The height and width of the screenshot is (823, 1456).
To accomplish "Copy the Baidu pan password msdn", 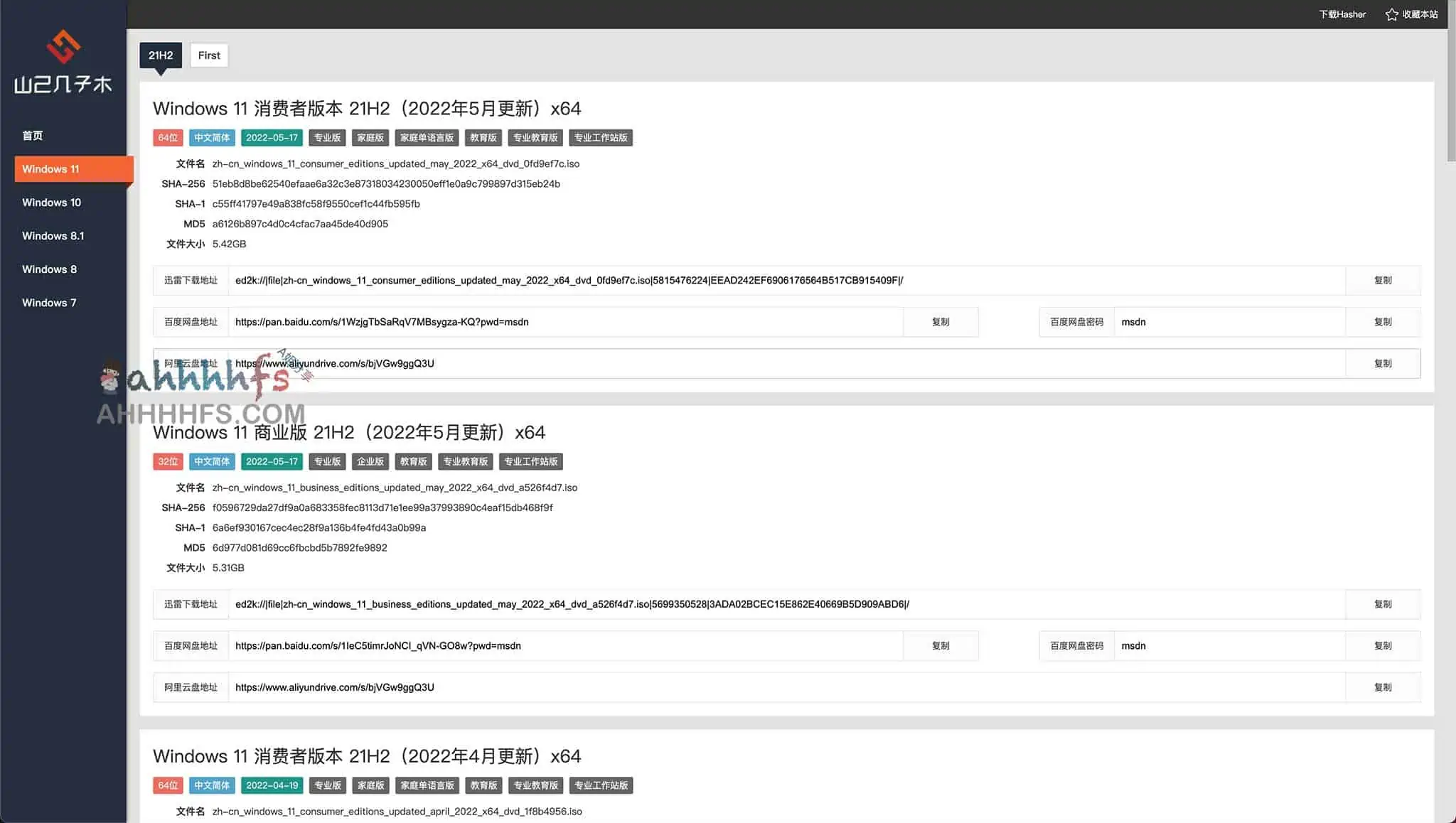I will (1382, 322).
